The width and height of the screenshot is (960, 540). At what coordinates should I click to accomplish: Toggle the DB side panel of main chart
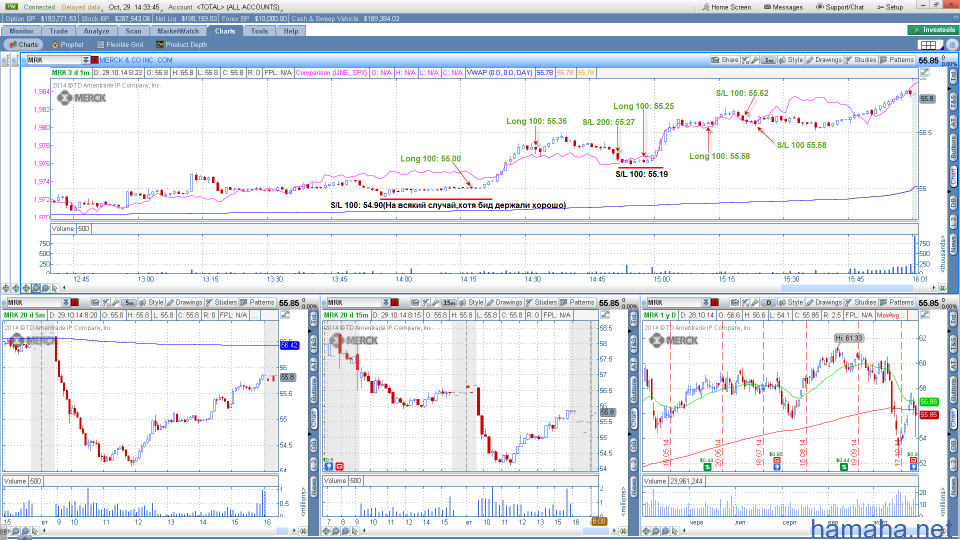tap(953, 203)
